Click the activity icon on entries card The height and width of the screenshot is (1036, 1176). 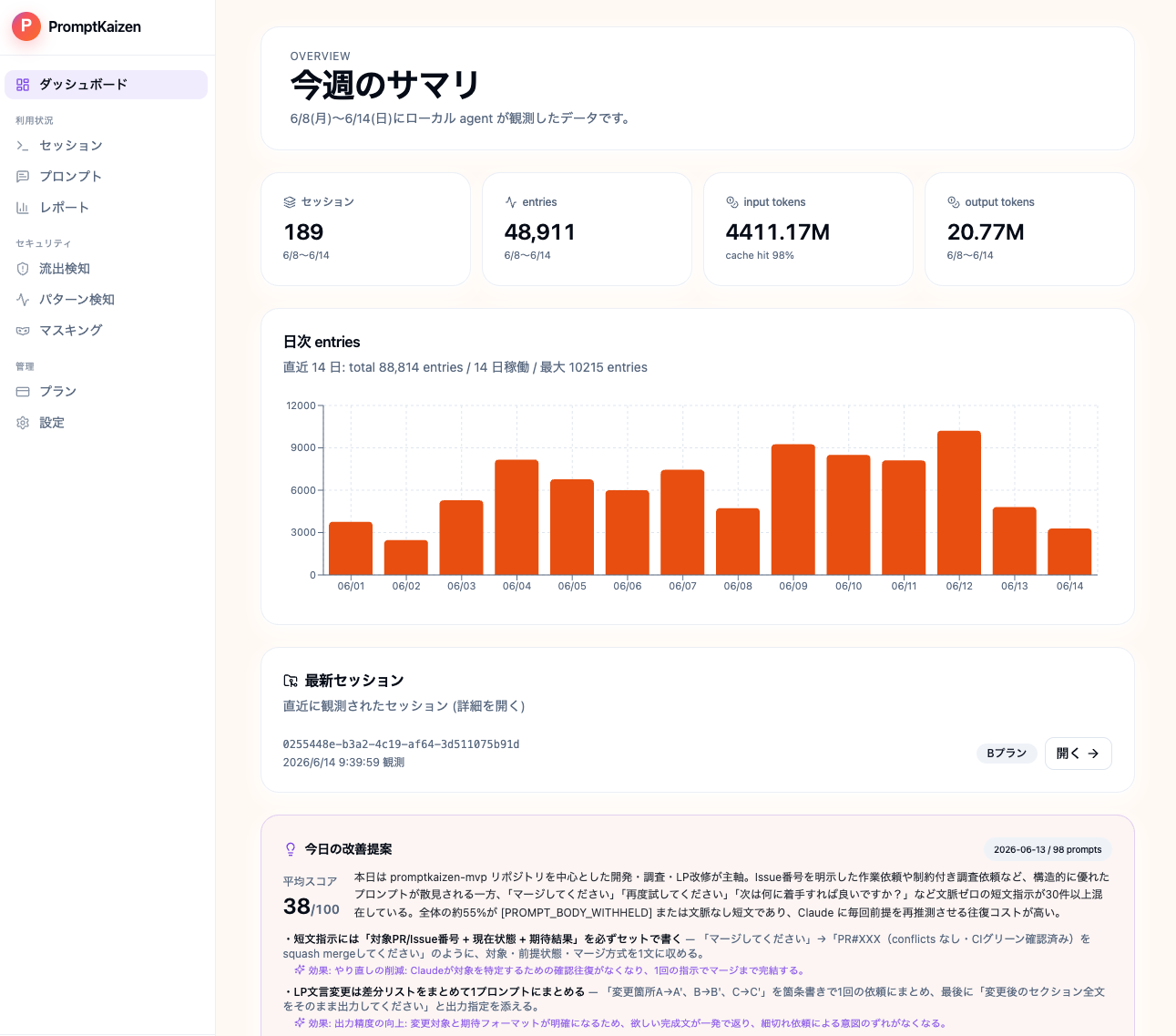pos(511,202)
